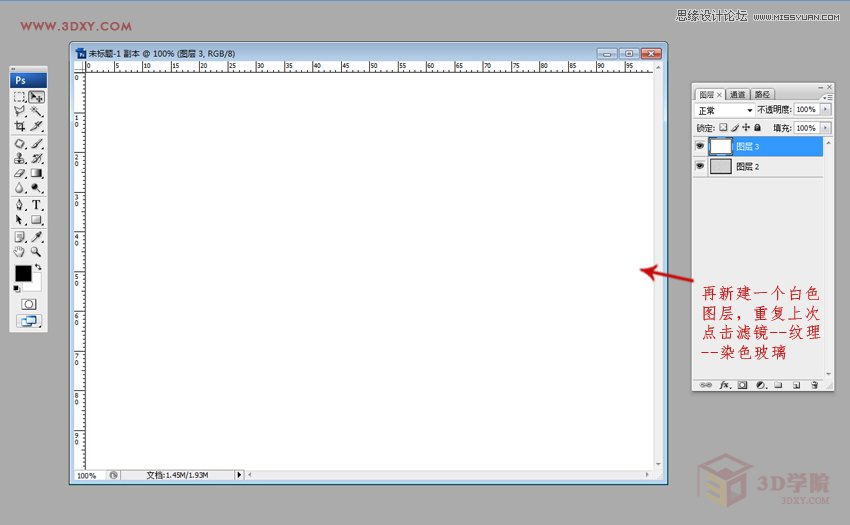
Task: Click opacity value field 100%
Action: pos(806,109)
